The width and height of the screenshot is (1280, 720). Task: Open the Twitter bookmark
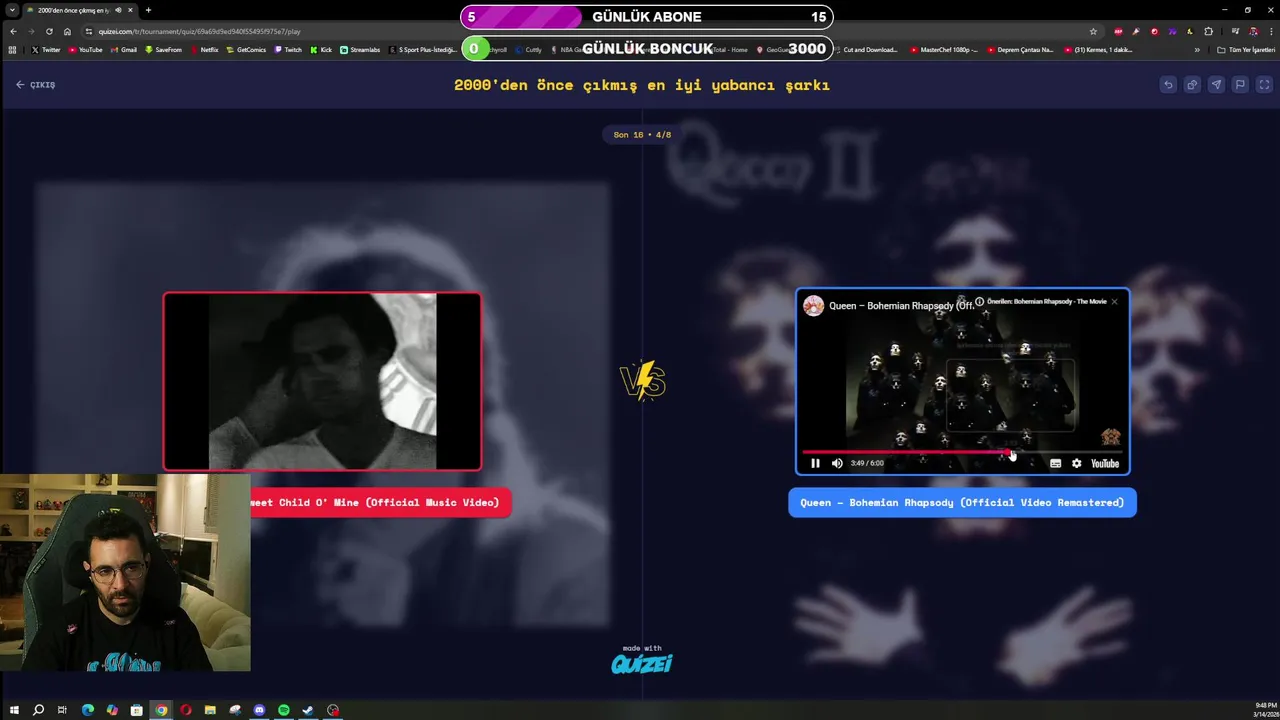click(x=46, y=50)
